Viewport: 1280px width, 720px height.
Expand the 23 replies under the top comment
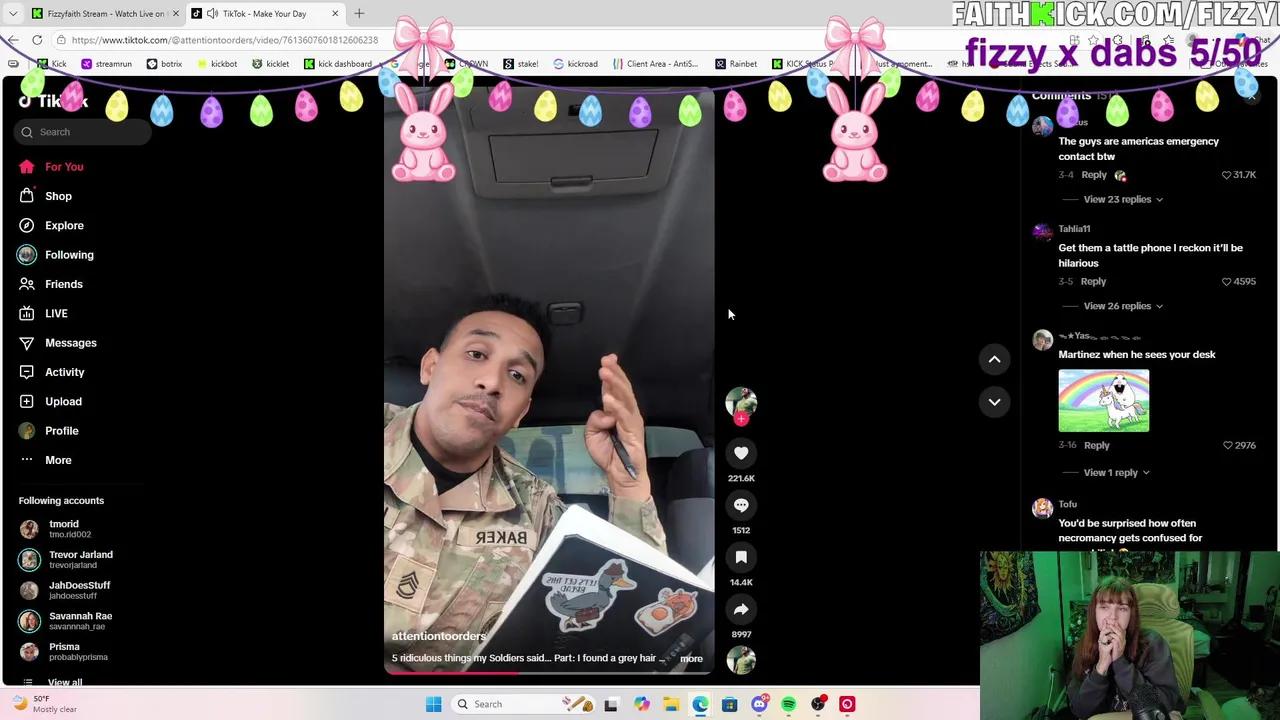point(1116,199)
